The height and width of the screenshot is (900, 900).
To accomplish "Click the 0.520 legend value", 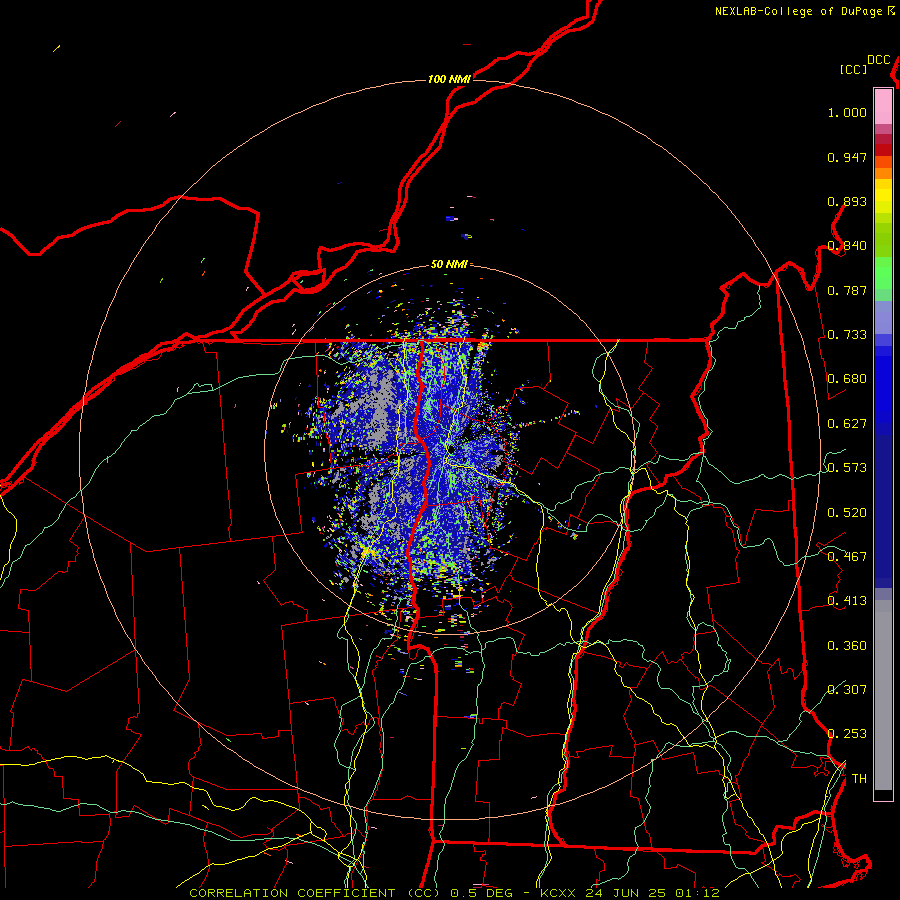I will tap(847, 513).
